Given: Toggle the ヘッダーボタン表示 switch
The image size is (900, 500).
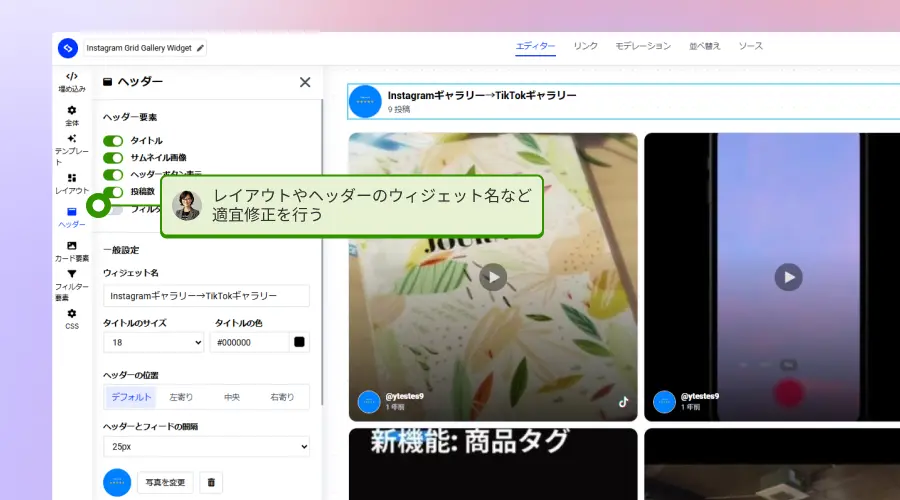Looking at the screenshot, I should (x=113, y=175).
